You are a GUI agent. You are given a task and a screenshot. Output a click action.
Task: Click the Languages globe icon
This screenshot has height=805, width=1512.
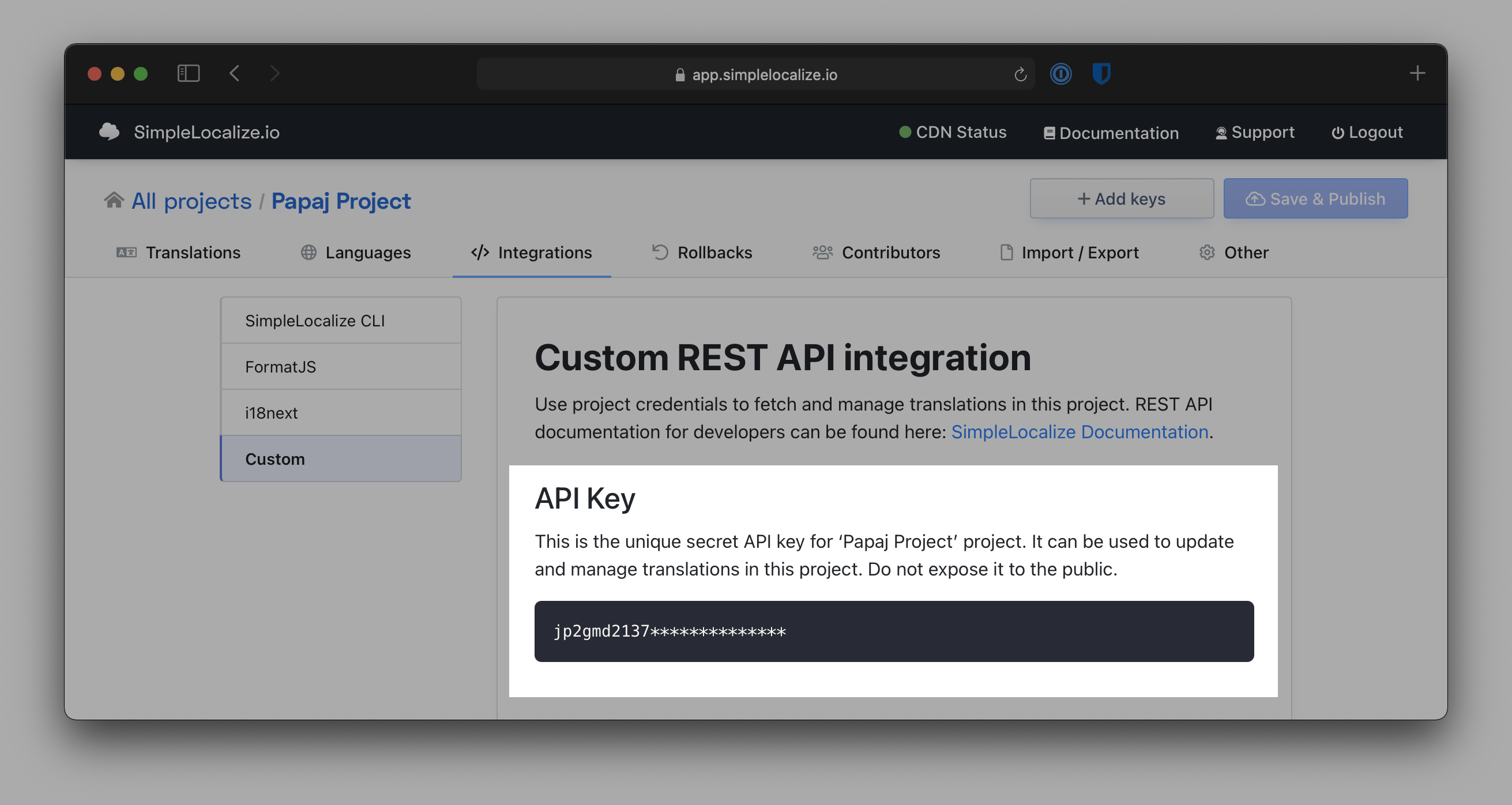(x=307, y=252)
